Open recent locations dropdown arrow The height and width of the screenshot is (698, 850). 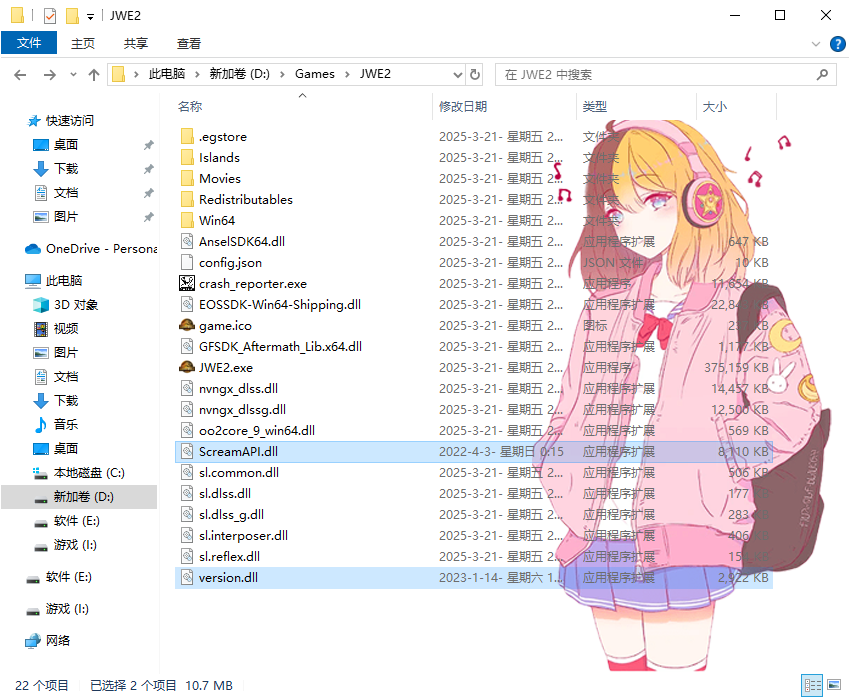pos(73,75)
